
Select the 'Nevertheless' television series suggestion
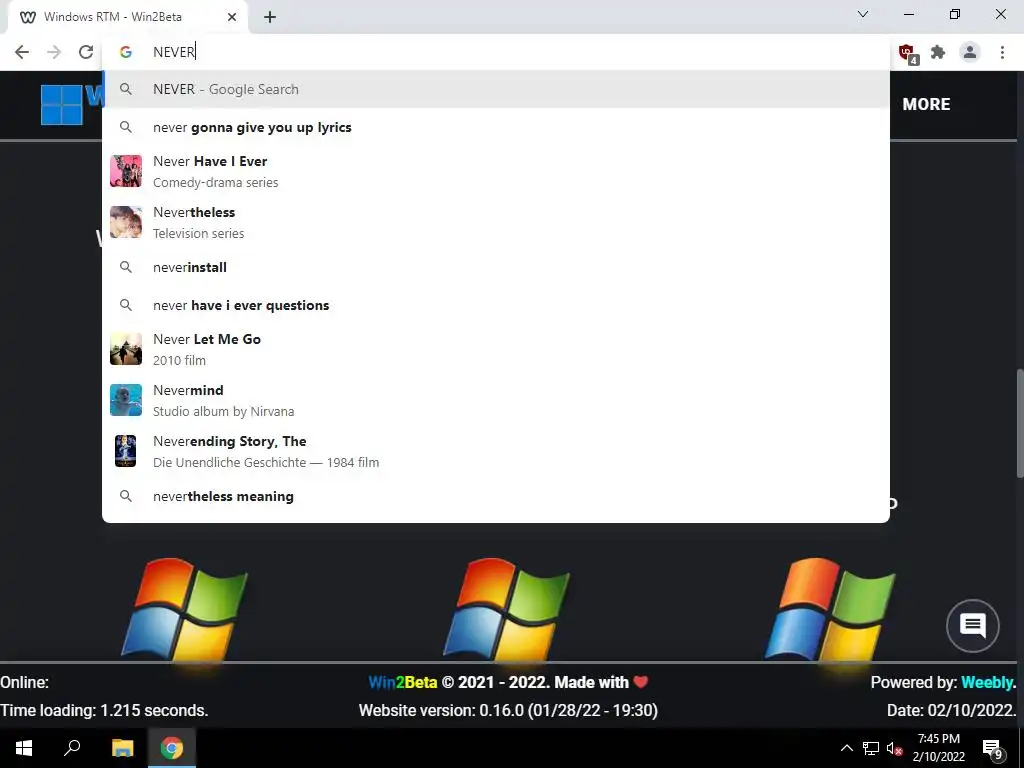[x=496, y=223]
